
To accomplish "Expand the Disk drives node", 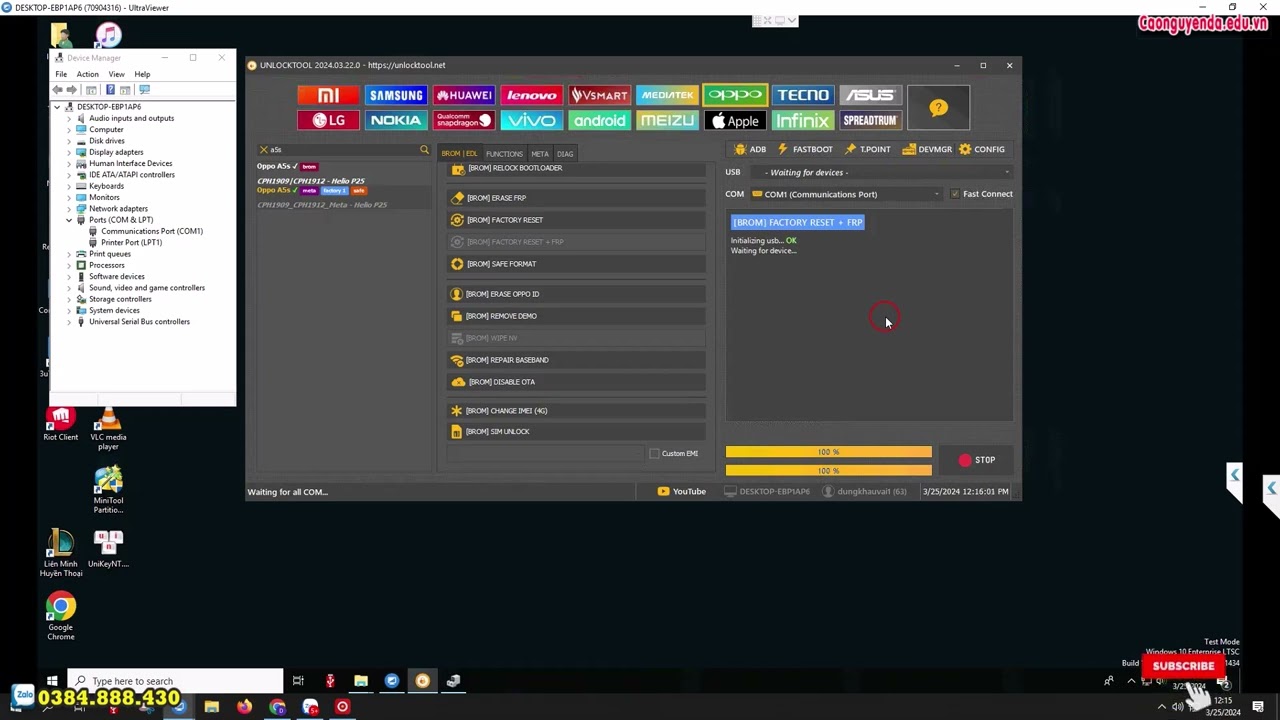I will coord(69,141).
